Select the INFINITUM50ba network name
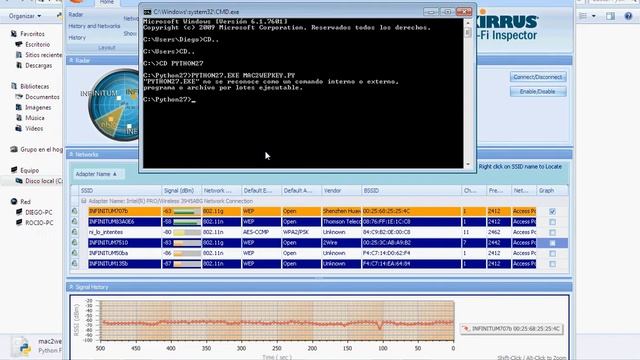The width and height of the screenshot is (640, 360). (108, 253)
